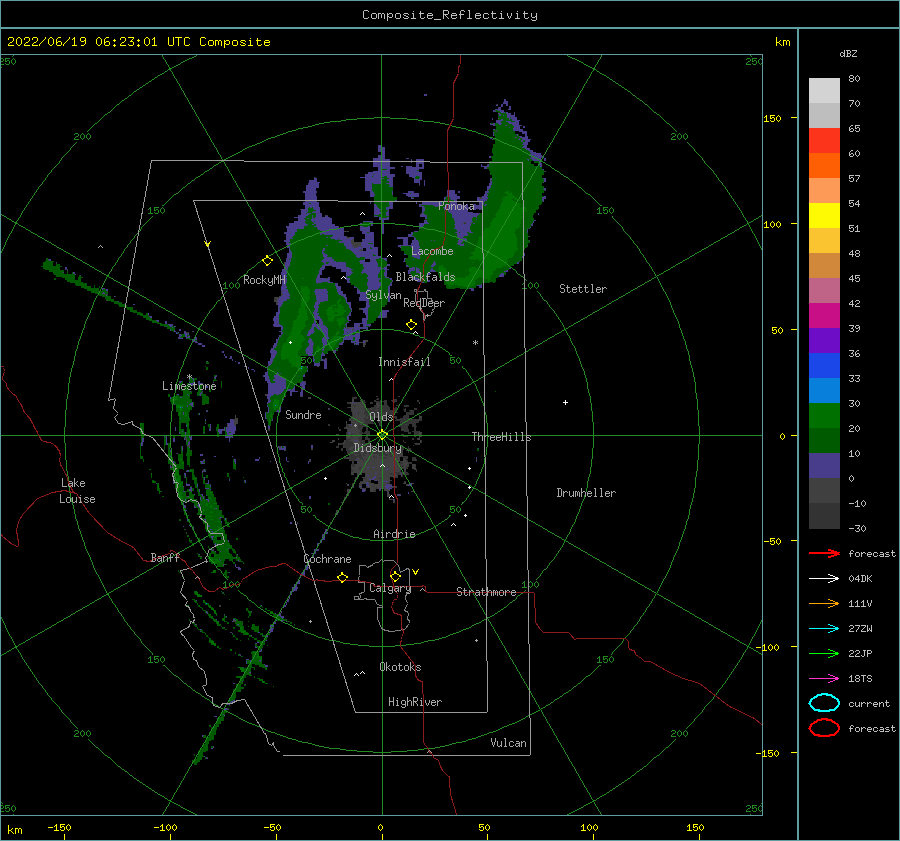Click the Sylvan label

point(383,295)
